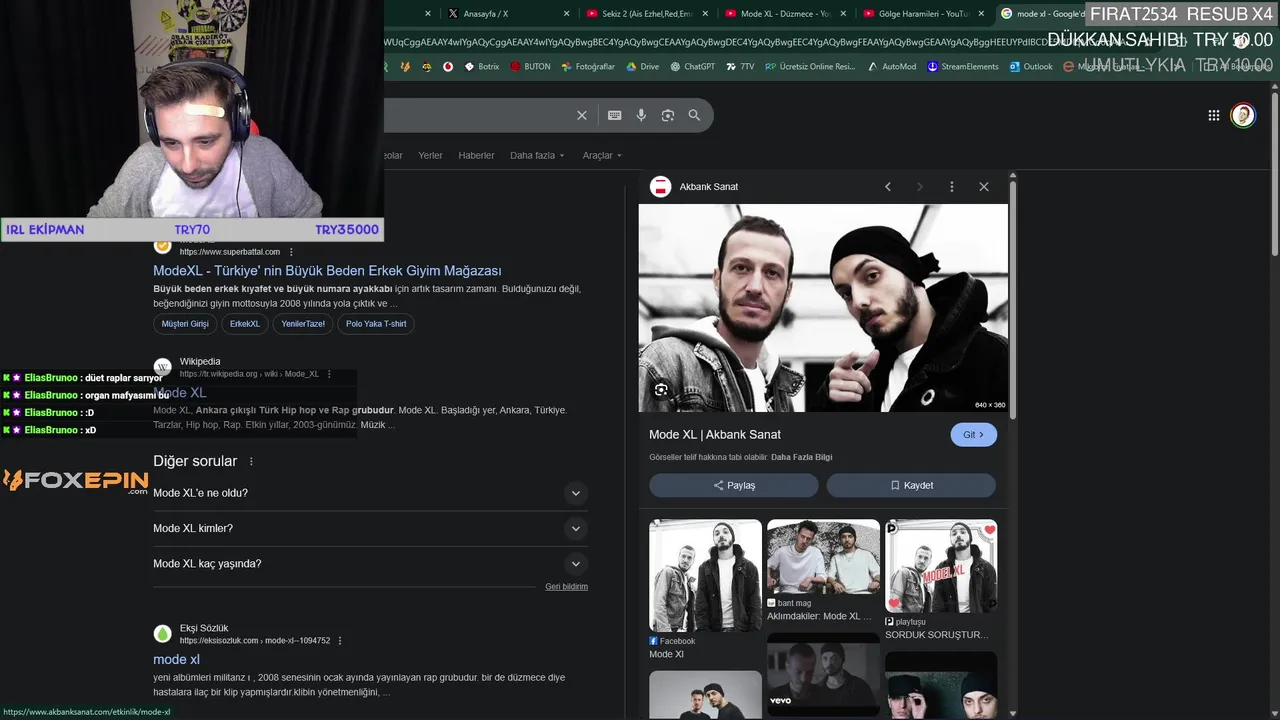Screen dimensions: 1280x720
Task: Open Daha Fazla Bilgi copyright link
Action: click(801, 457)
